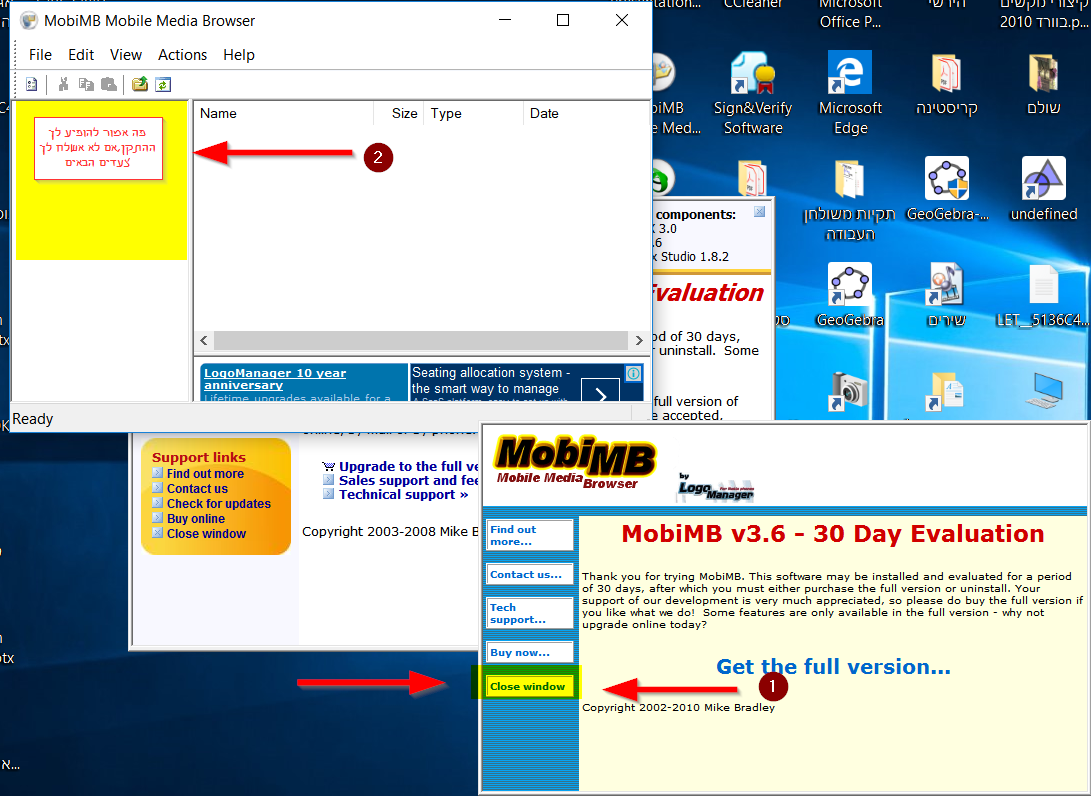1091x796 pixels.
Task: Click Tech support... in evaluation dialog
Action: pyautogui.click(x=529, y=613)
